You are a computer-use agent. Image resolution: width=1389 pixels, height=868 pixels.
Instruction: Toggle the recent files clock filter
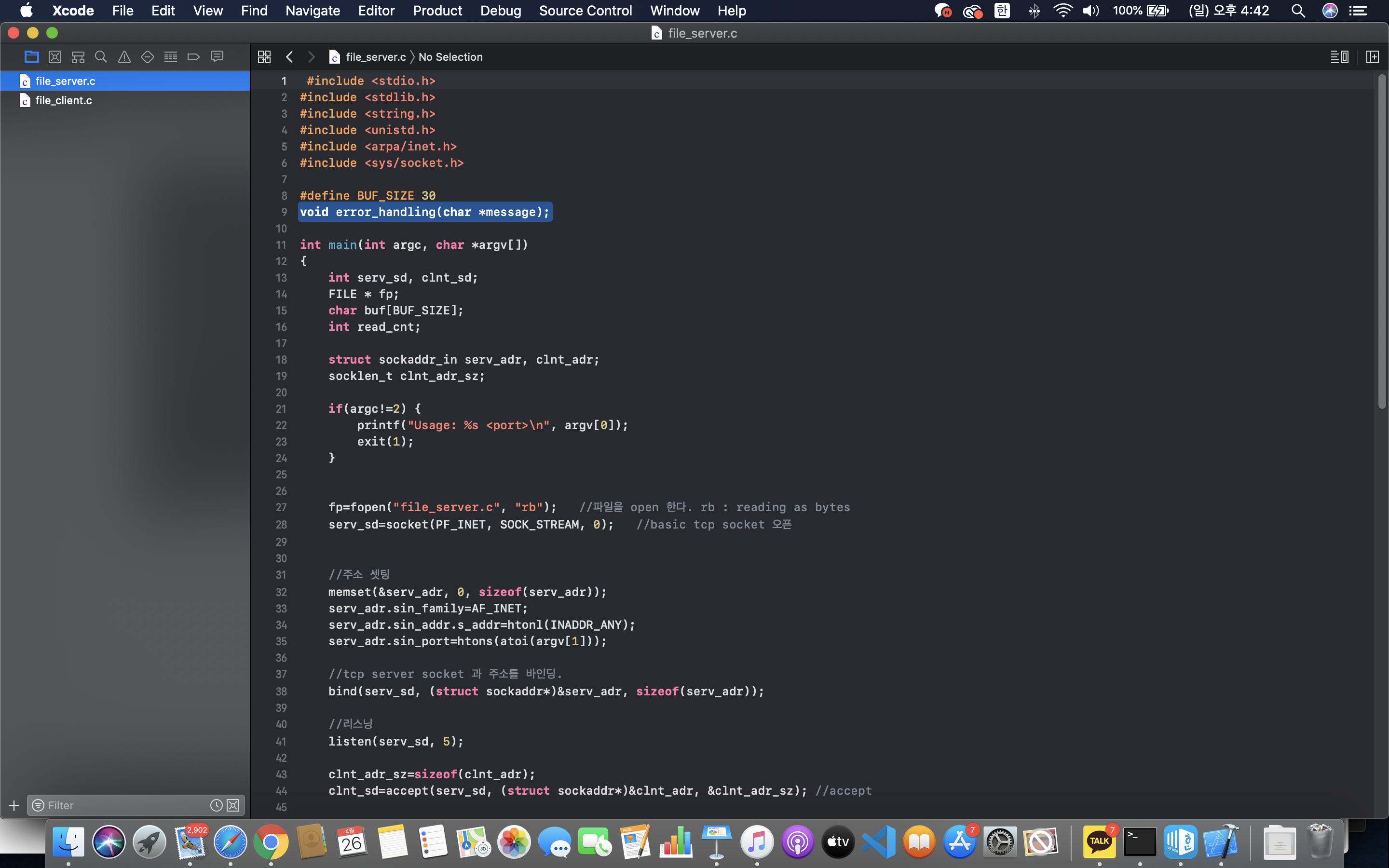pos(216,805)
